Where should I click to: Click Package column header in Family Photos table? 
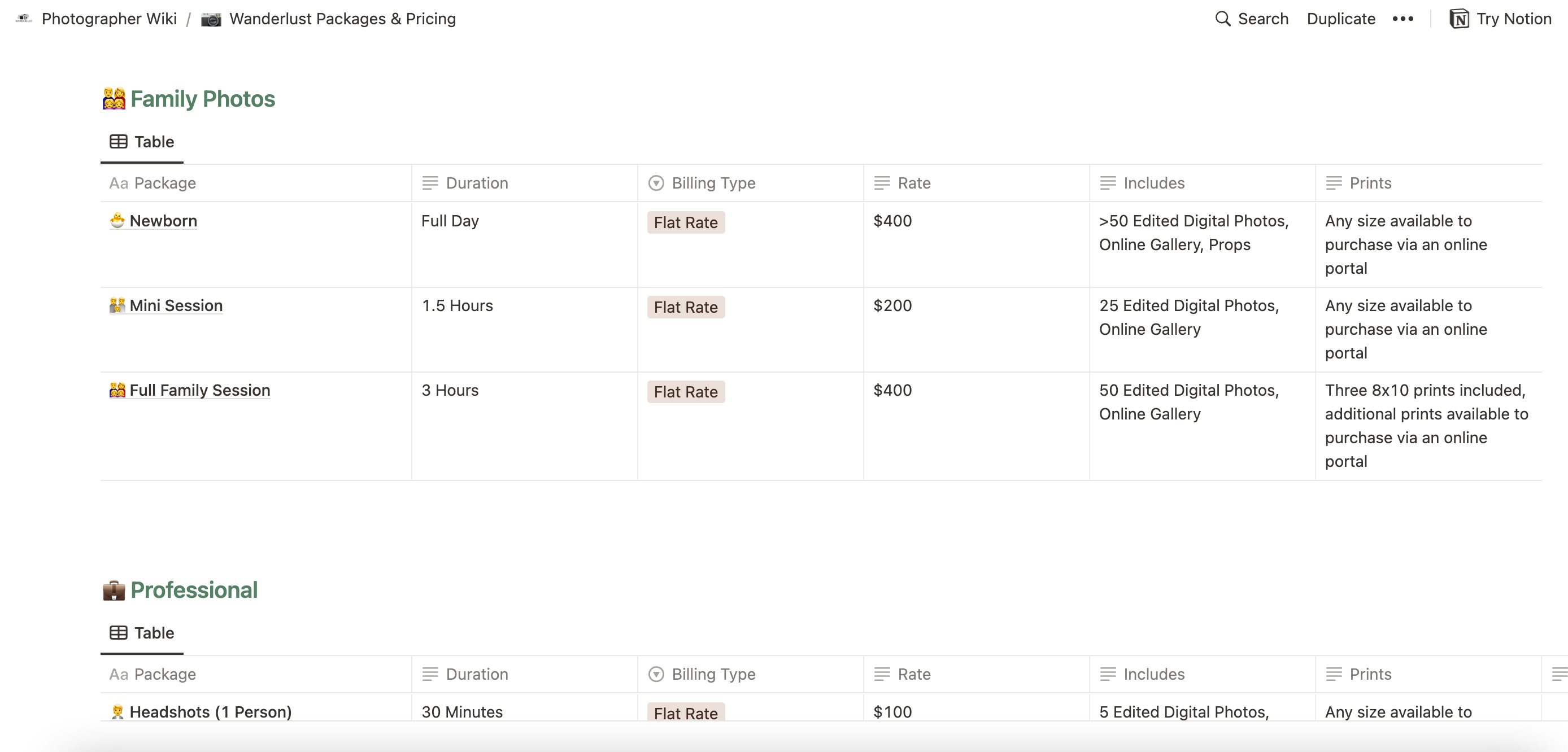tap(256, 182)
